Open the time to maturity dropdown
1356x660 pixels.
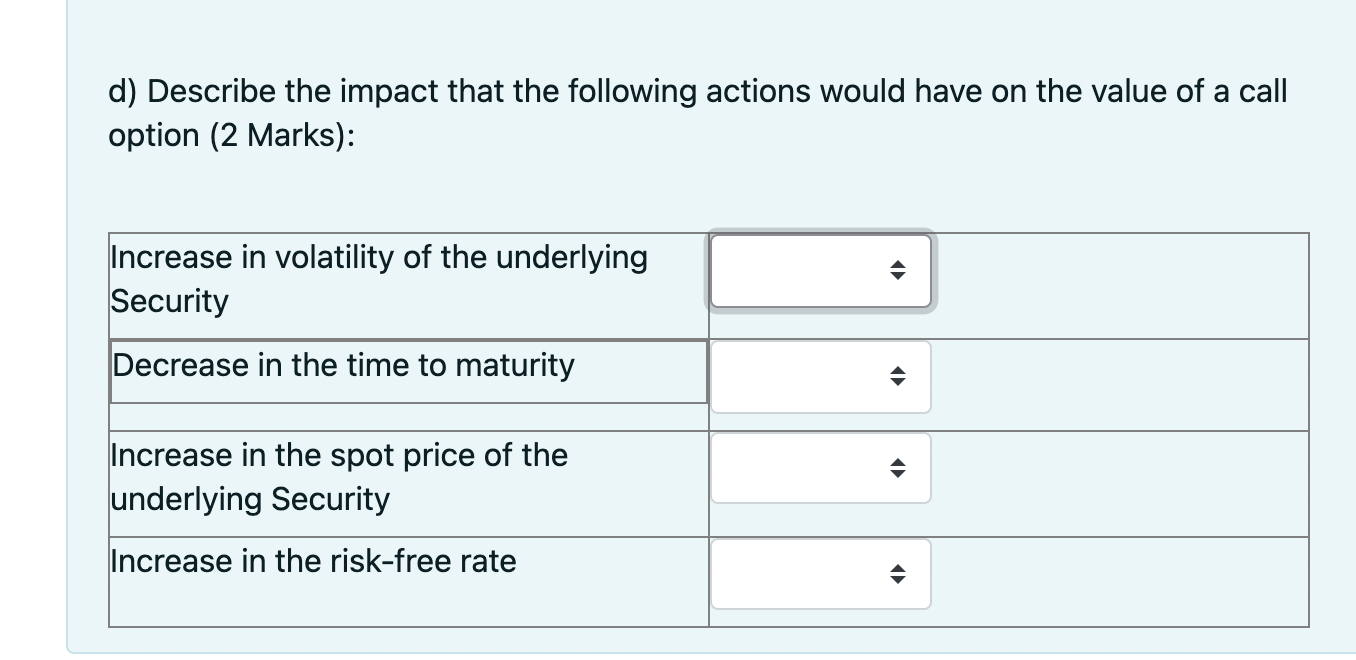tap(820, 377)
